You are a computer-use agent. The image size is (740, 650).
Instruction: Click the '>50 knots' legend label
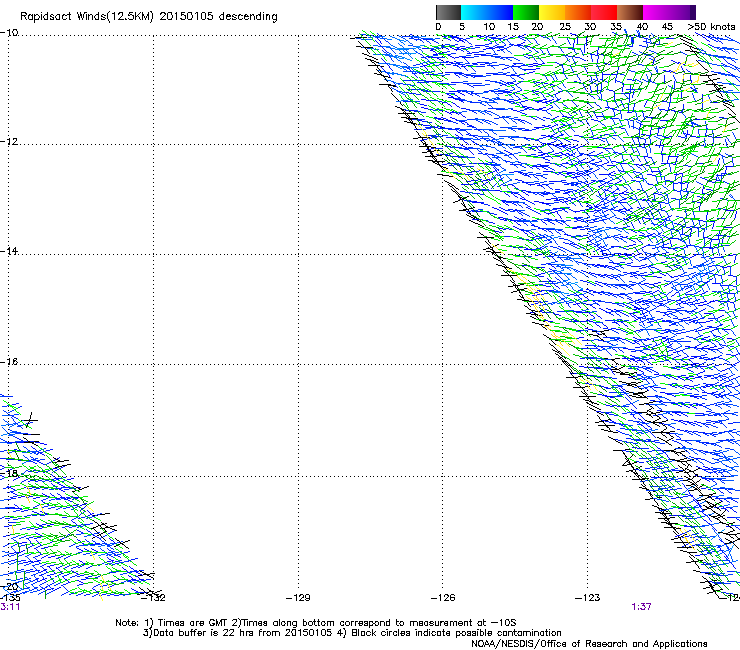[x=711, y=27]
